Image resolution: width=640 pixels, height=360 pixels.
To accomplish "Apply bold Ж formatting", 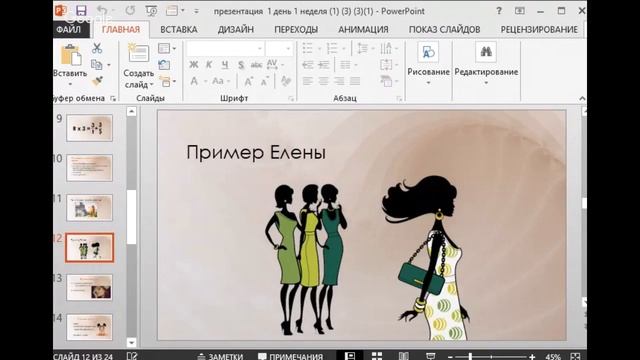I will click(x=193, y=64).
